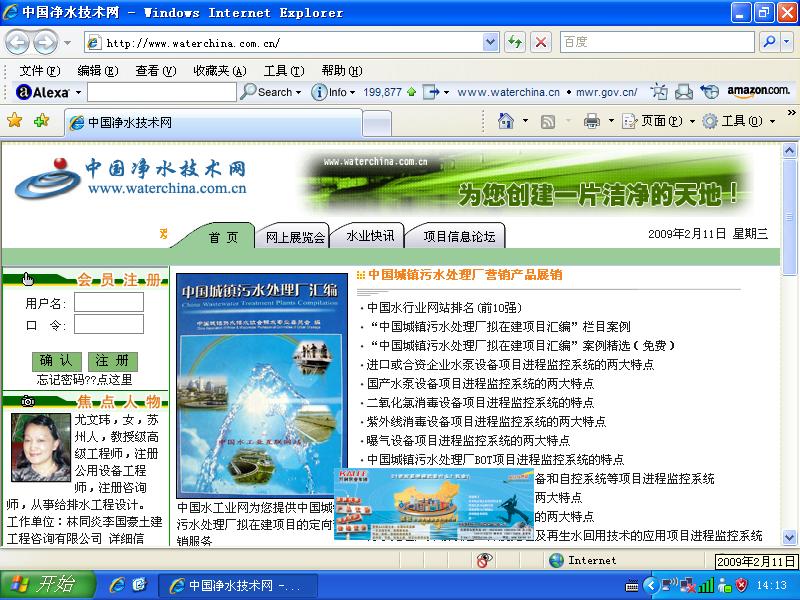
Task: Open the 帮助(H) menu
Action: 342,70
